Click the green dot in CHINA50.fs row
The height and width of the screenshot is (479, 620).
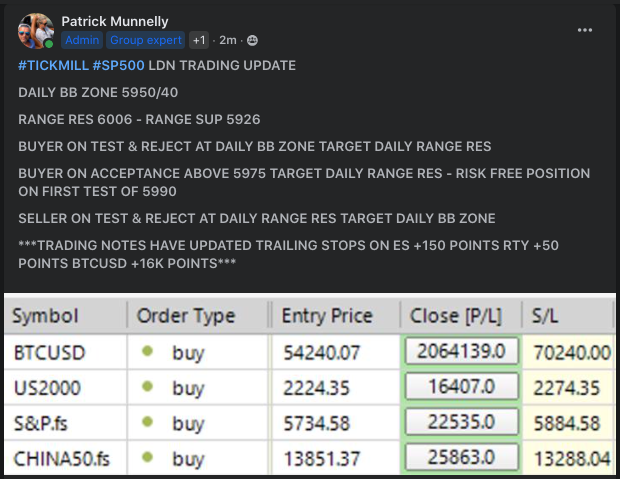pyautogui.click(x=147, y=457)
